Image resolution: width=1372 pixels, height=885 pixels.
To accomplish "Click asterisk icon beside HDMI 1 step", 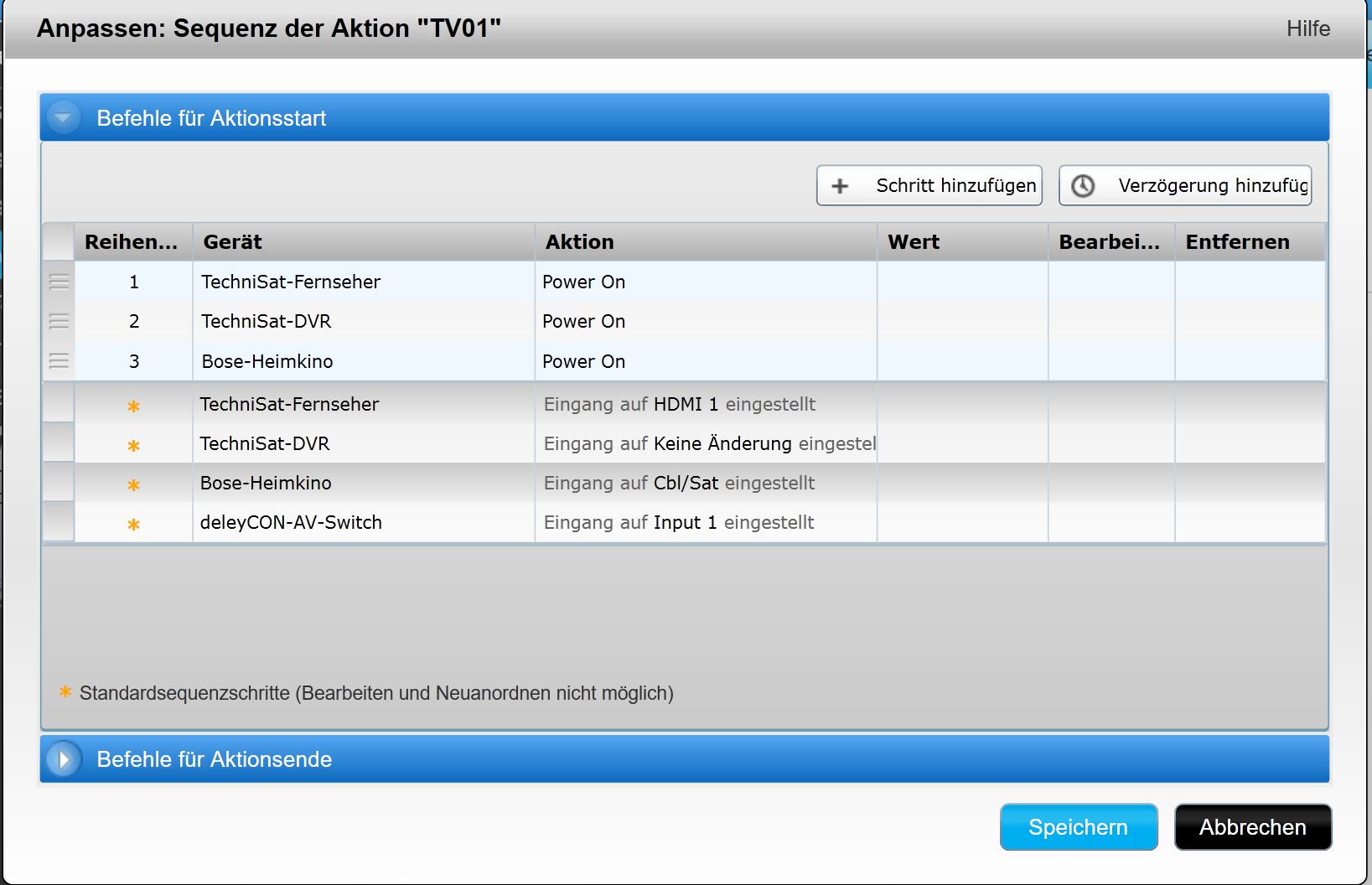I will pos(133,406).
